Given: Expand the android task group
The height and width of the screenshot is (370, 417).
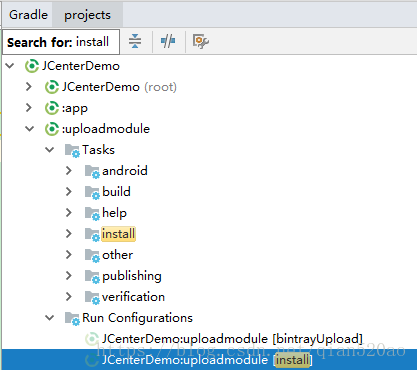Looking at the screenshot, I should (69, 171).
